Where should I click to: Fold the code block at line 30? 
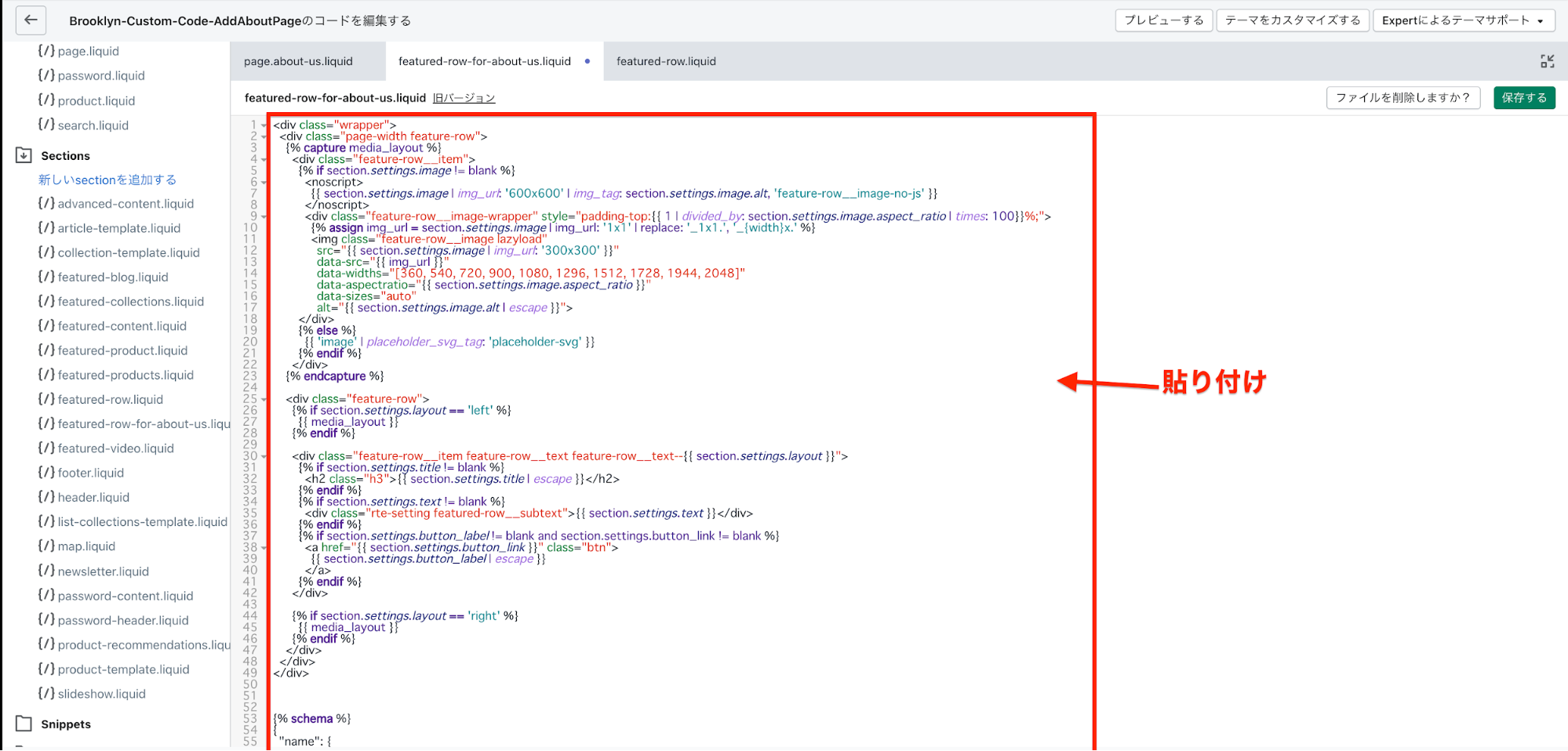(x=264, y=456)
